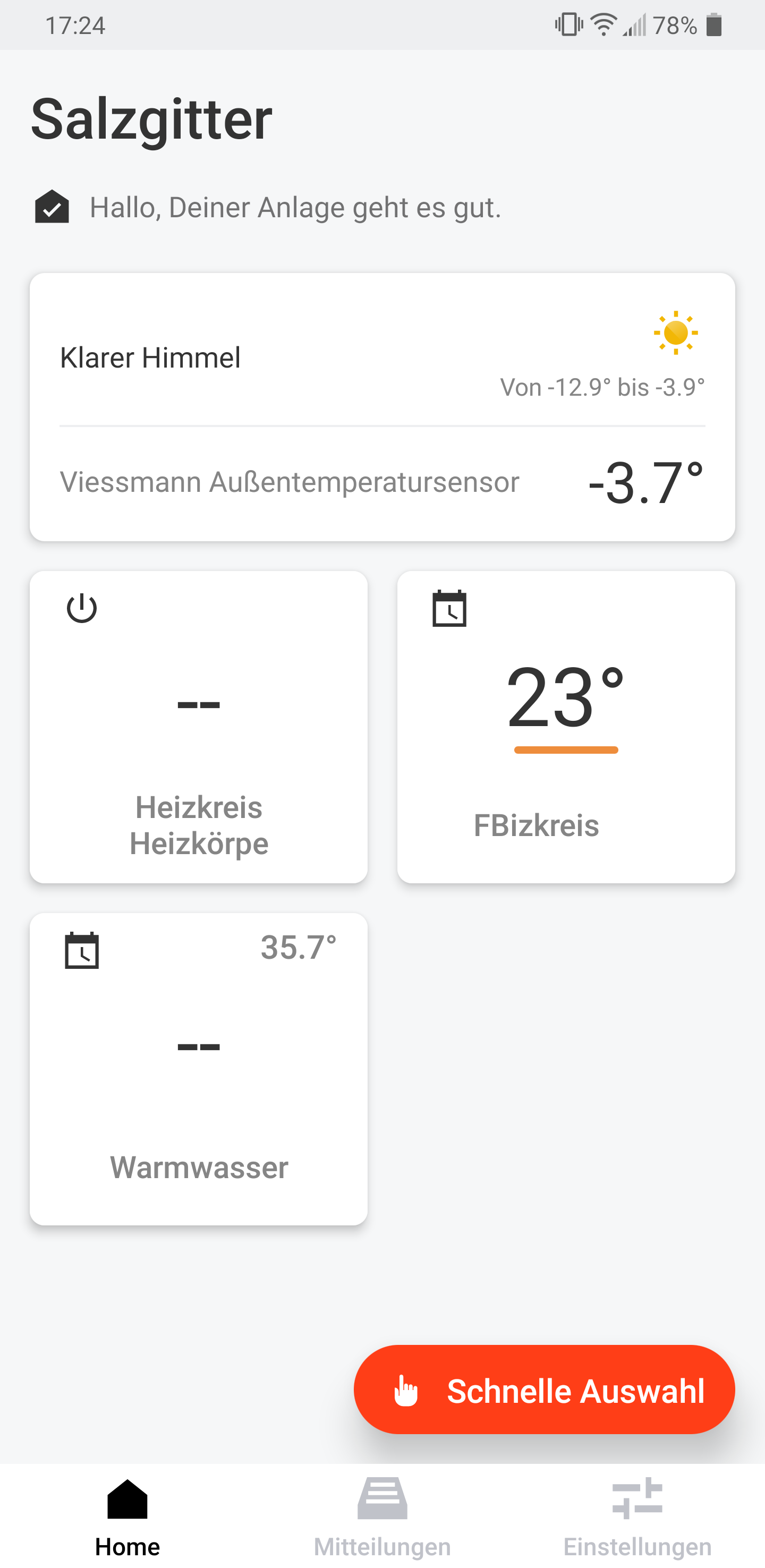Image resolution: width=765 pixels, height=1568 pixels.
Task: Tap the system status house checkmark icon
Action: click(x=52, y=207)
